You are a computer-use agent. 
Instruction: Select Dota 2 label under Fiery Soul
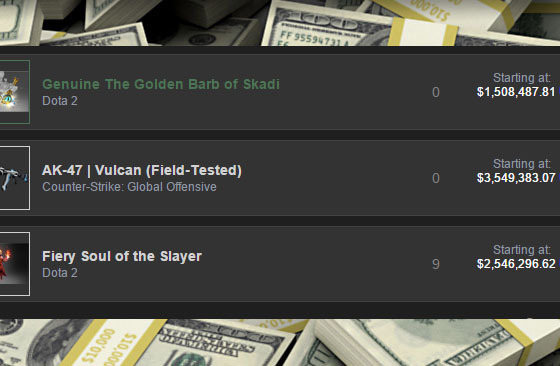60,273
